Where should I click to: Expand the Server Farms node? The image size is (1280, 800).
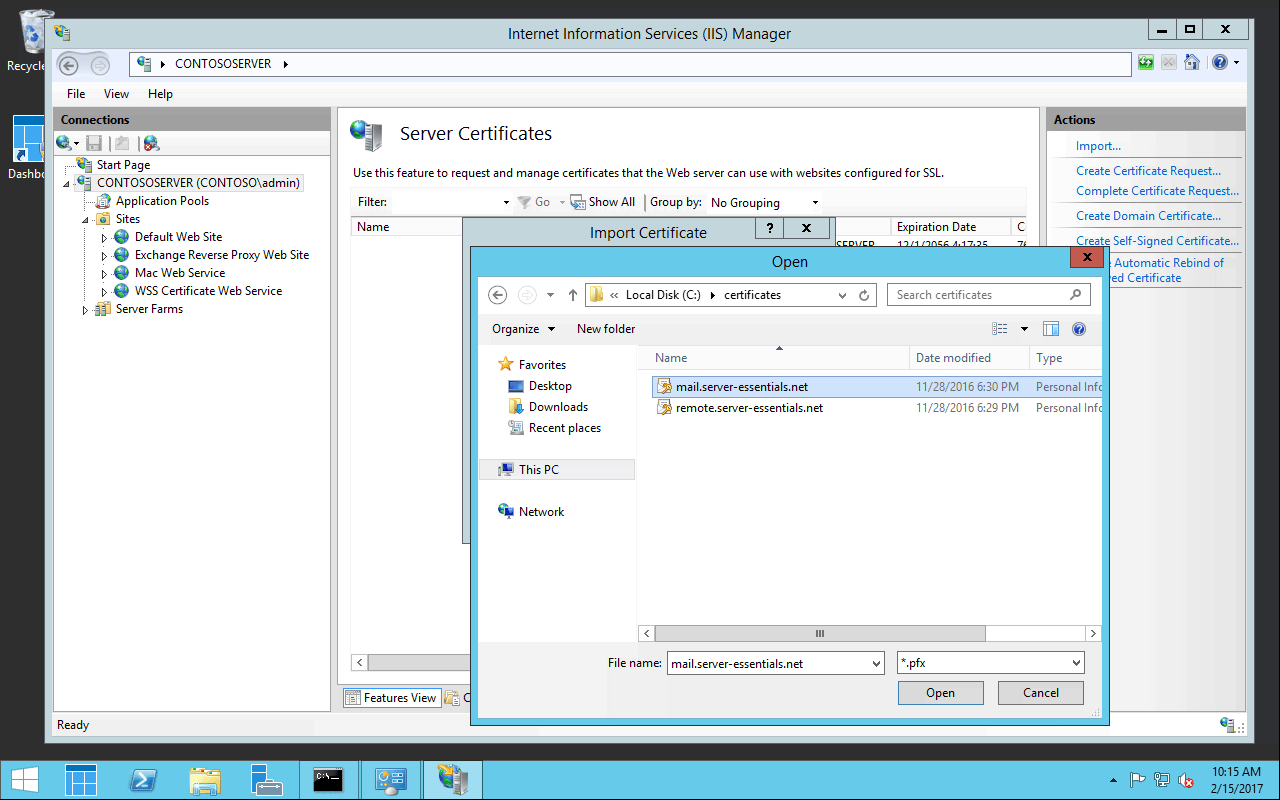85,310
